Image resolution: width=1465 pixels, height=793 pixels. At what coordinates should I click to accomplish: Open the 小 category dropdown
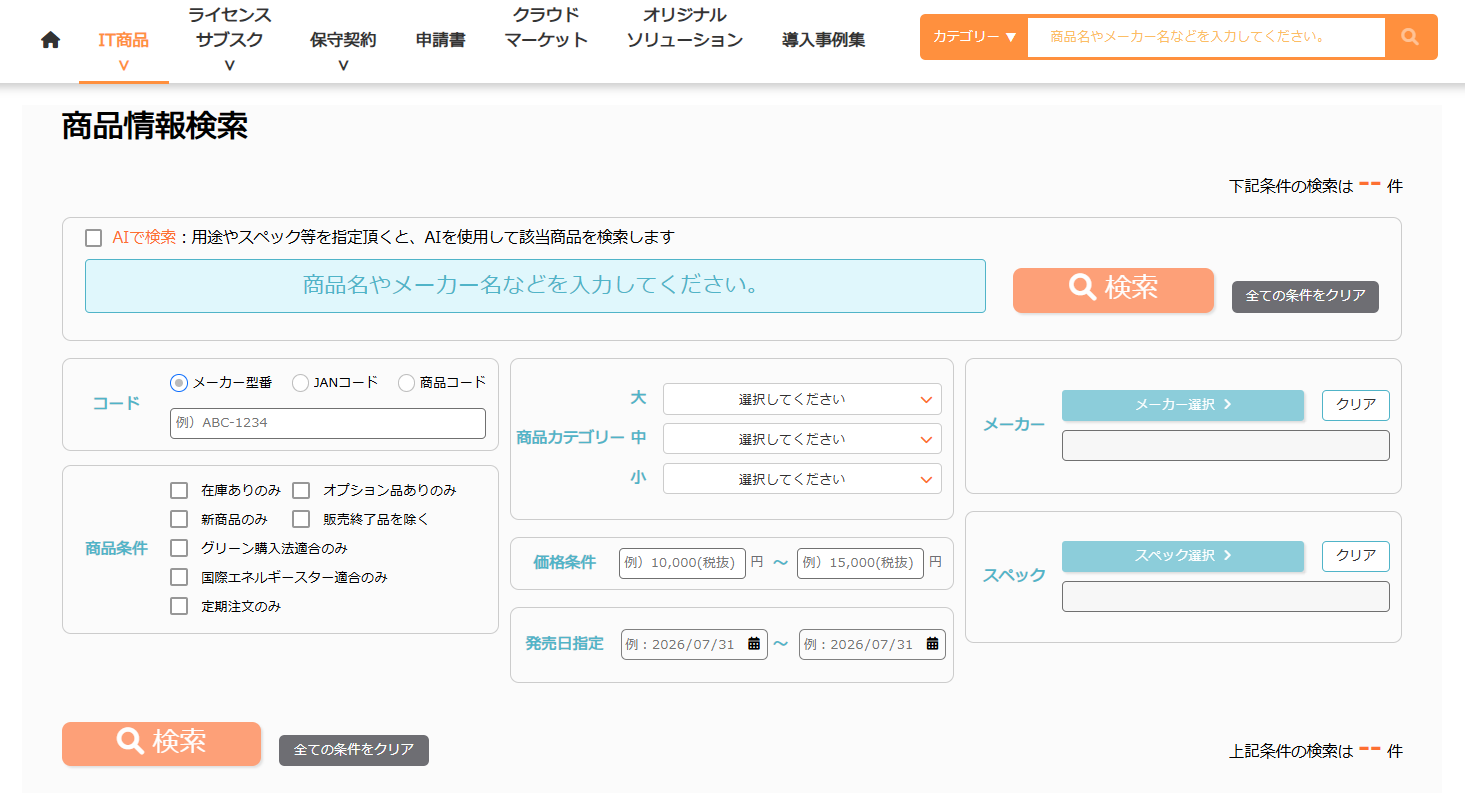point(802,479)
